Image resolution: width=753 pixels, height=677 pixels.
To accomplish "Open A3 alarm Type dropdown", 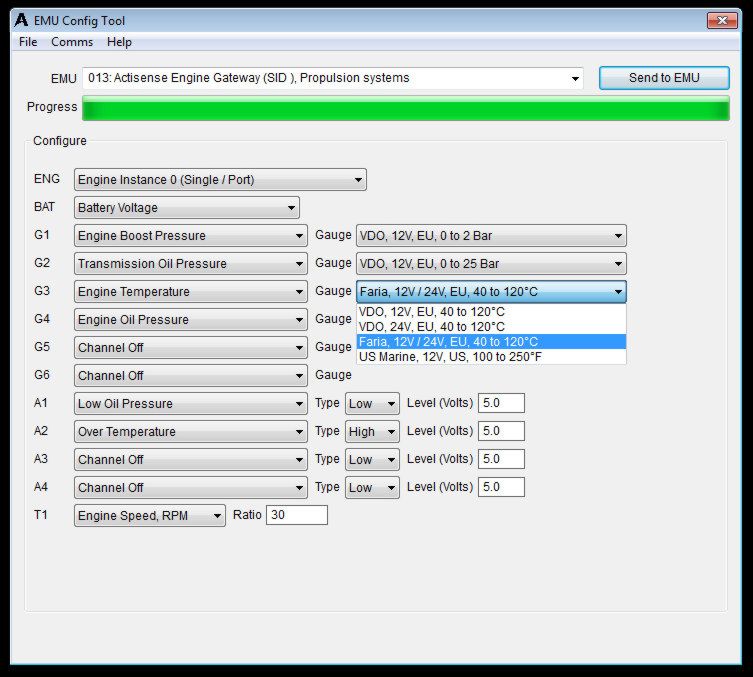I will coord(372,459).
